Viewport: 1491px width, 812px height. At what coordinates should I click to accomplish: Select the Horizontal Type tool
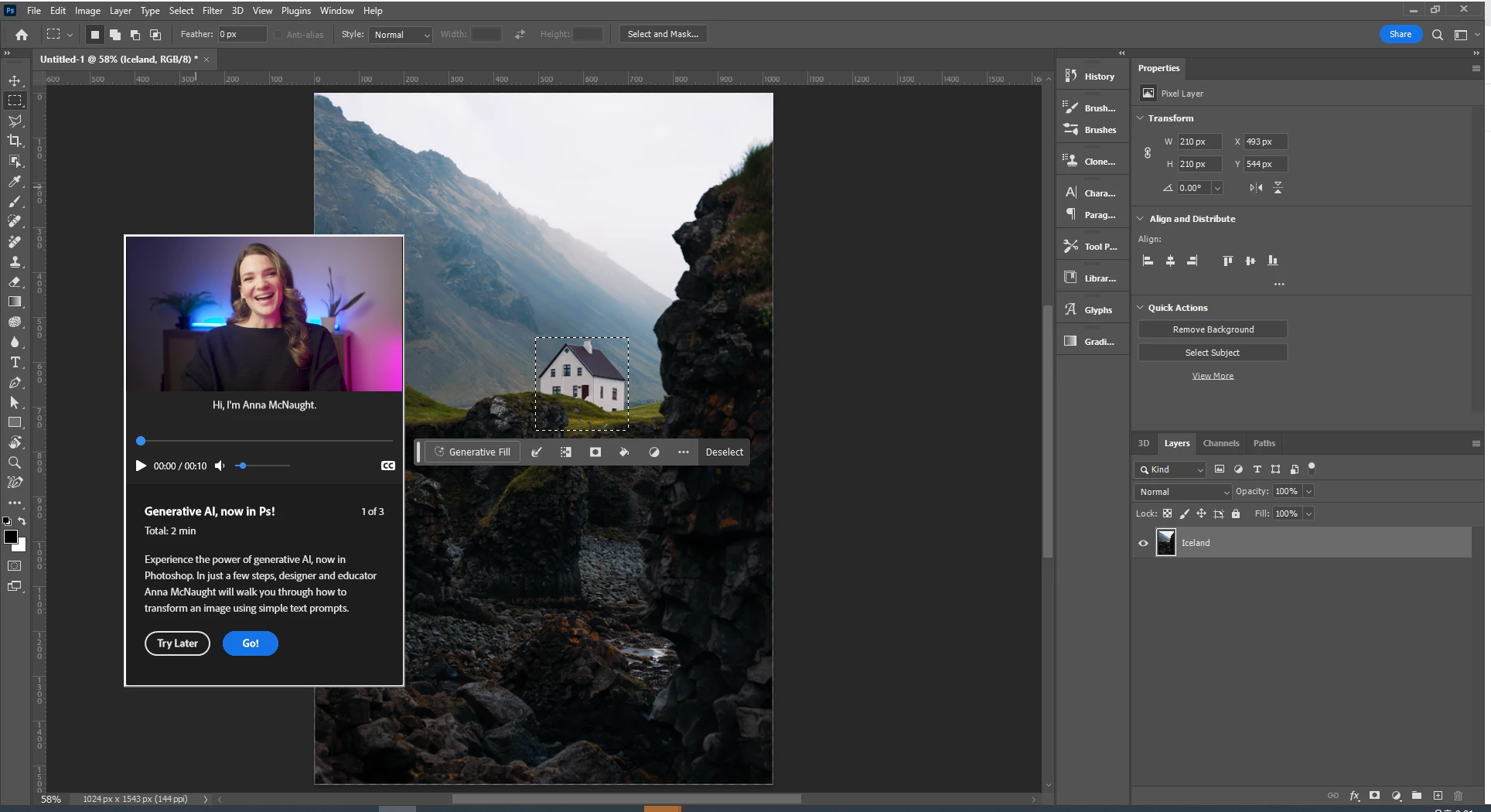coord(15,362)
